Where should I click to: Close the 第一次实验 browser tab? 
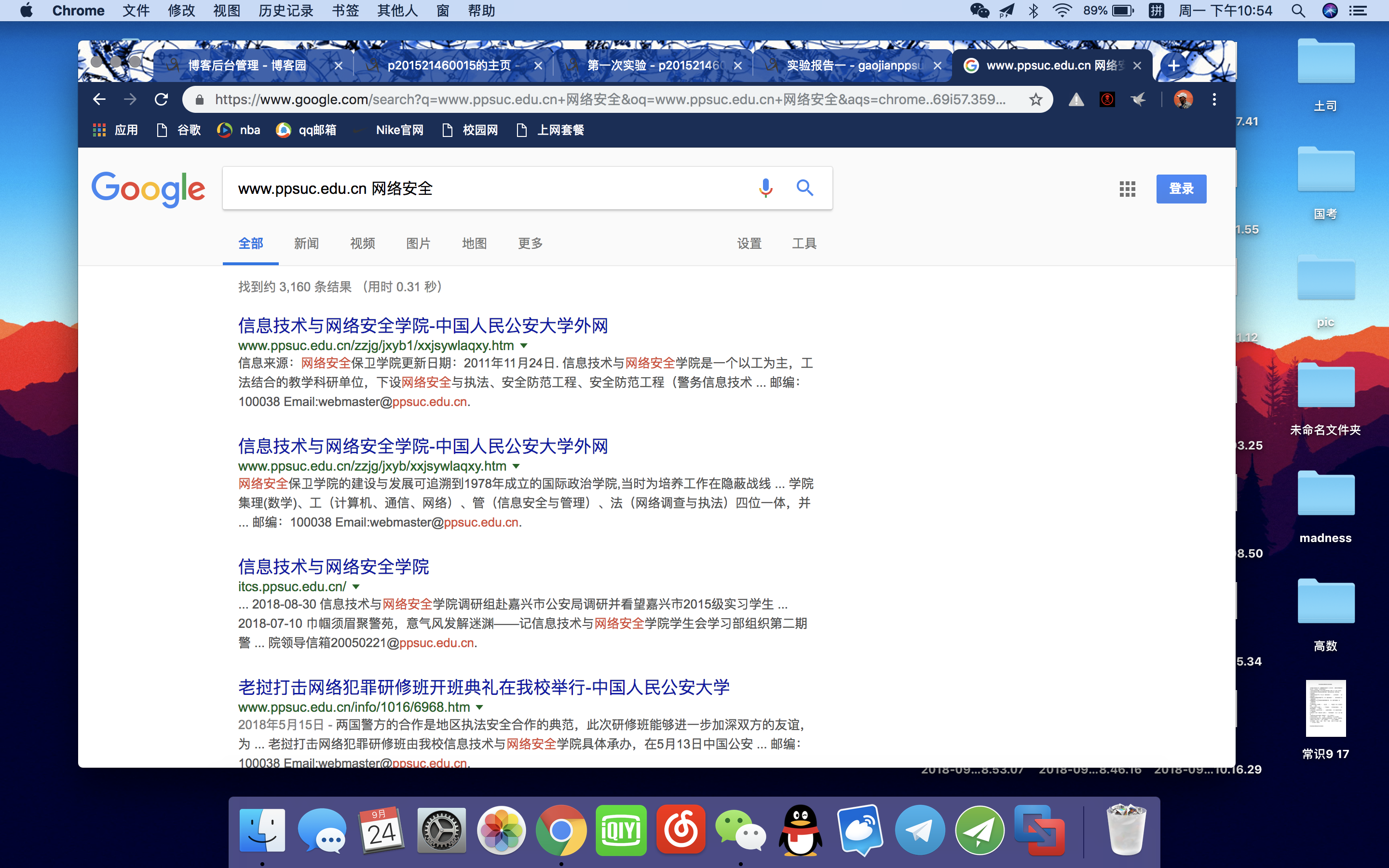(738, 66)
